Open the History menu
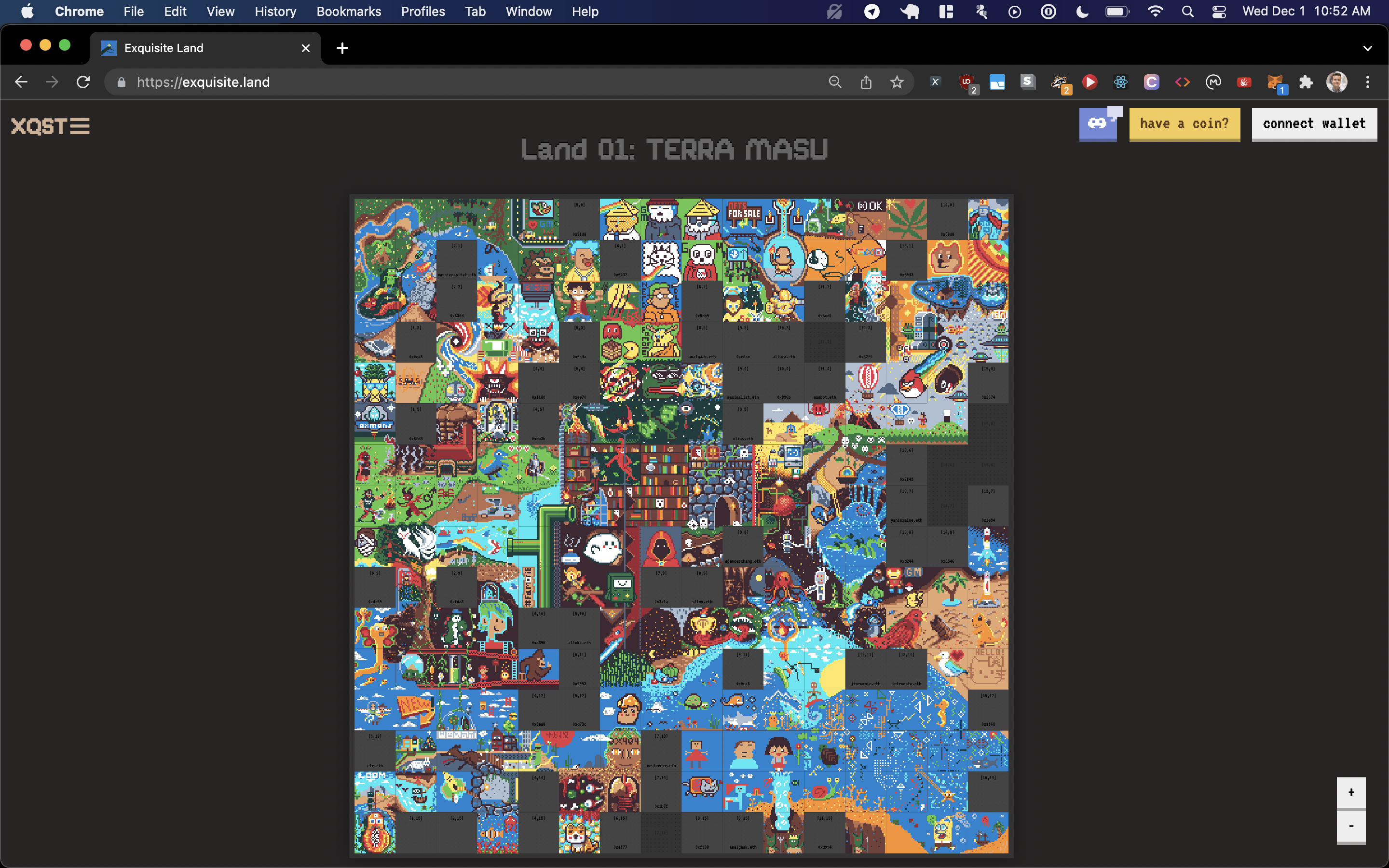The image size is (1389, 868). click(x=275, y=12)
